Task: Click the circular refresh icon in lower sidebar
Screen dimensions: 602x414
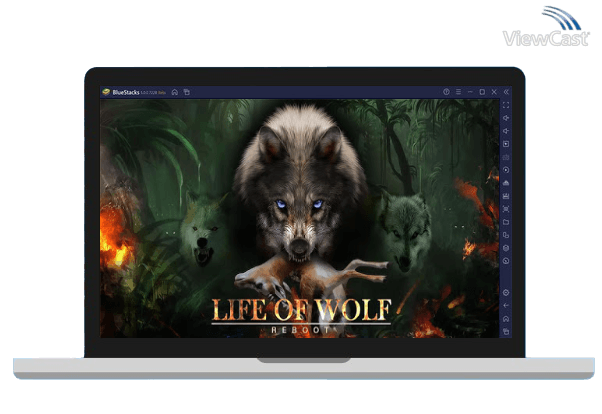Action: click(x=506, y=261)
